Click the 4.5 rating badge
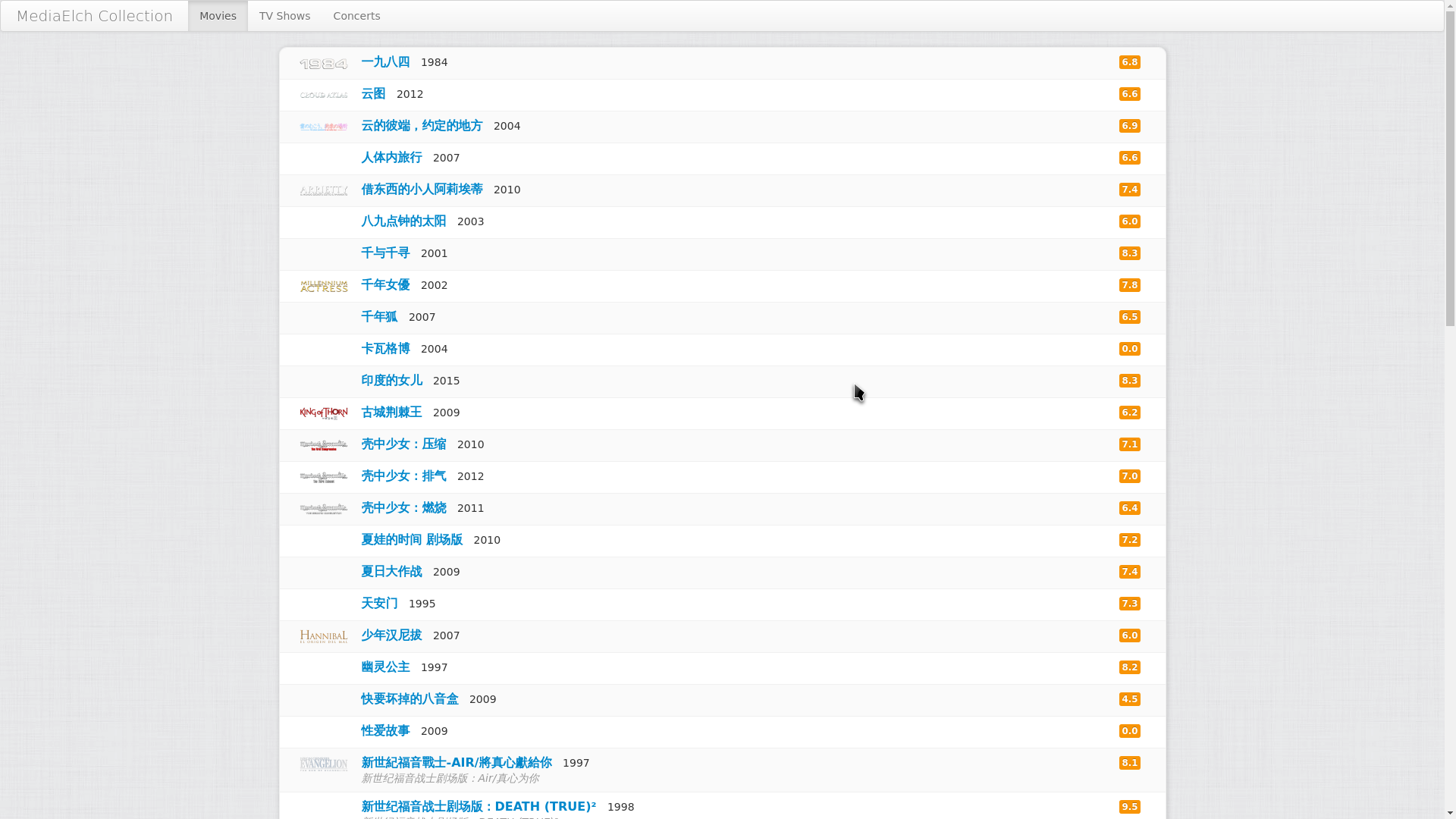The width and height of the screenshot is (1456, 819). pos(1129,698)
